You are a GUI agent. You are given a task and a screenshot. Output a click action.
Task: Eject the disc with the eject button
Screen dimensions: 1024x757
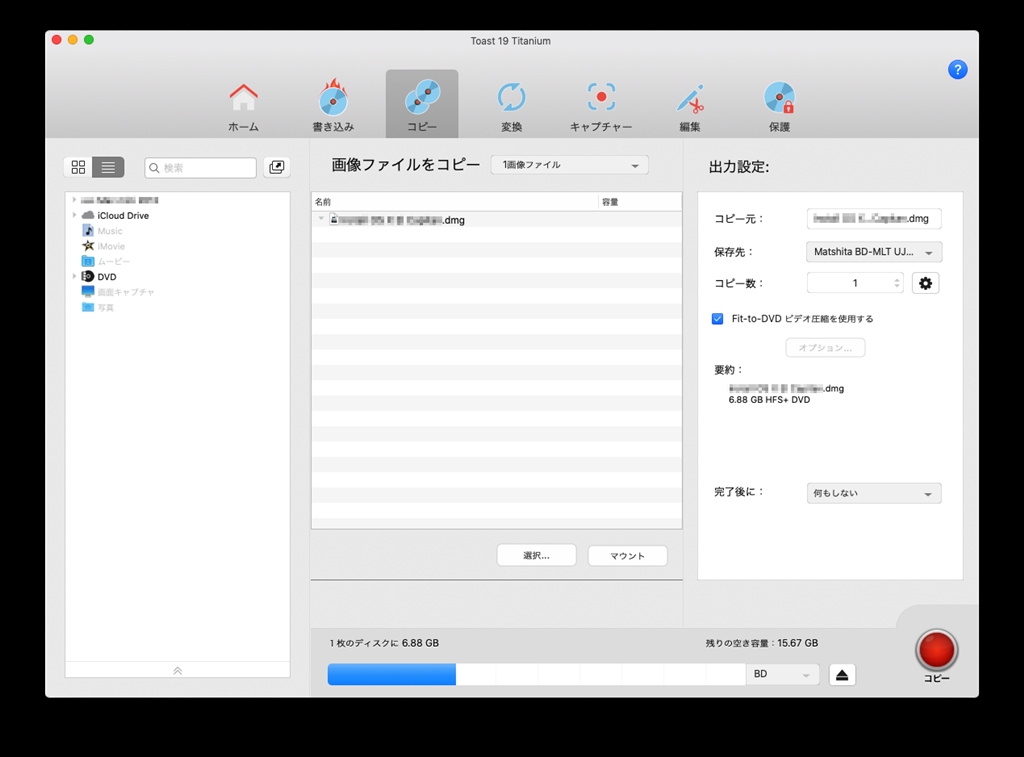(842, 675)
